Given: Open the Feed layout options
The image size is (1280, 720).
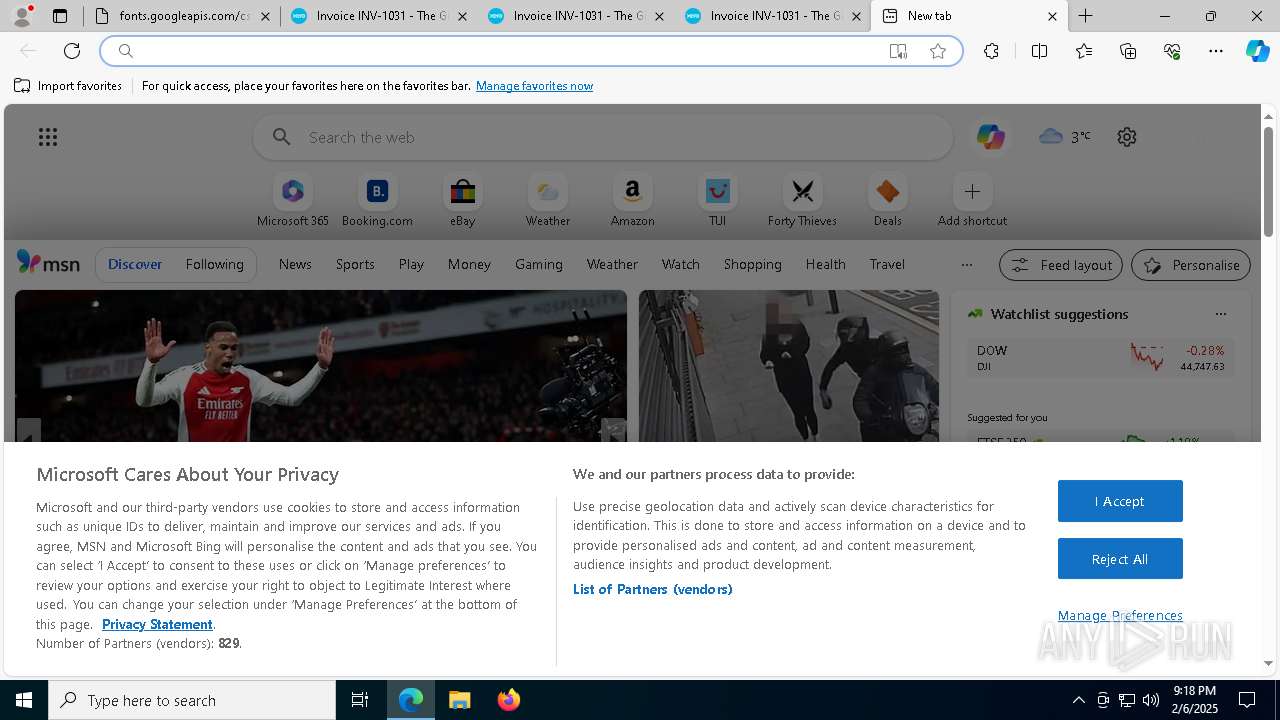Looking at the screenshot, I should (x=1061, y=265).
